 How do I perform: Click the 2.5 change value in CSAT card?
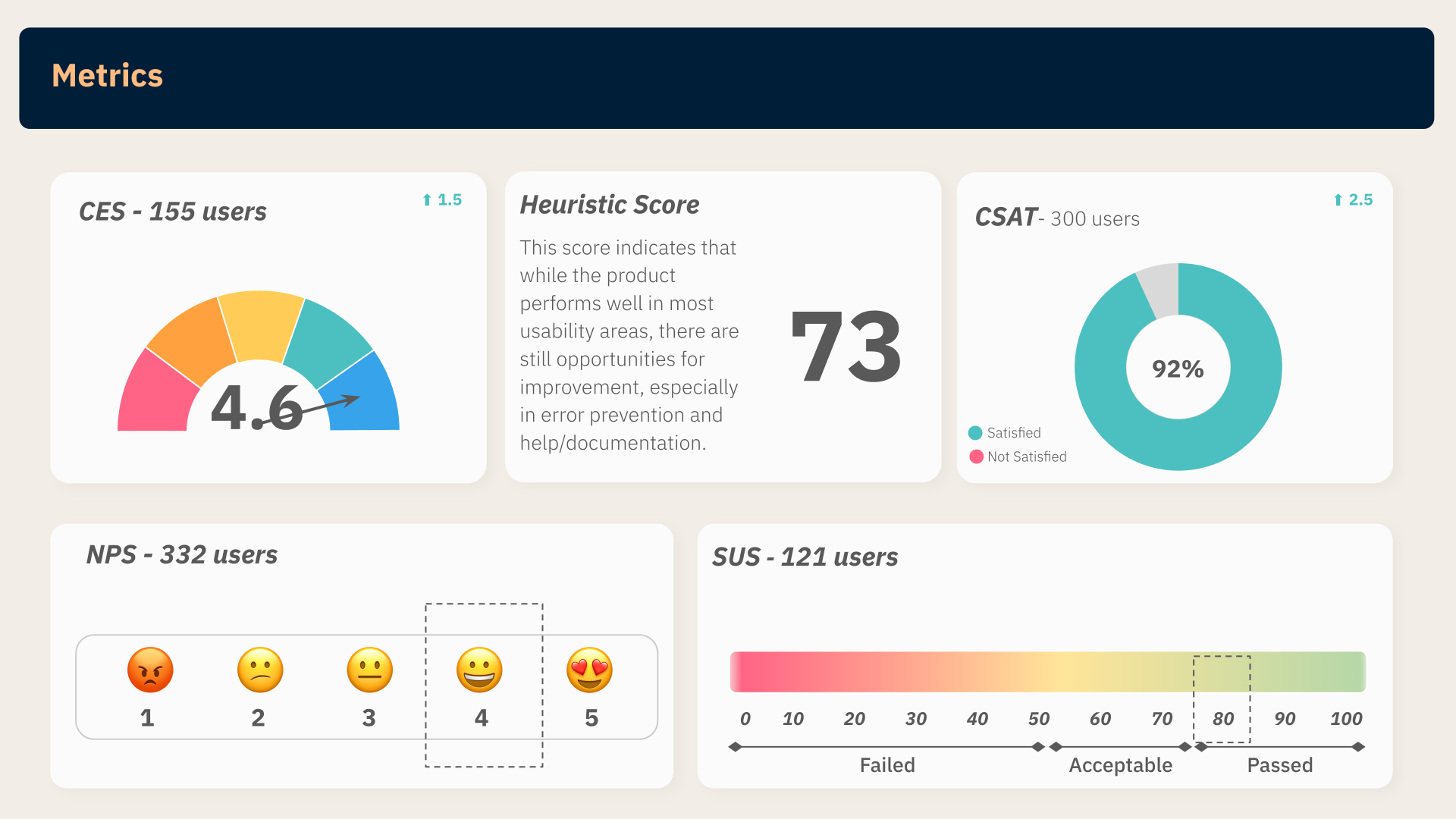coord(1360,199)
